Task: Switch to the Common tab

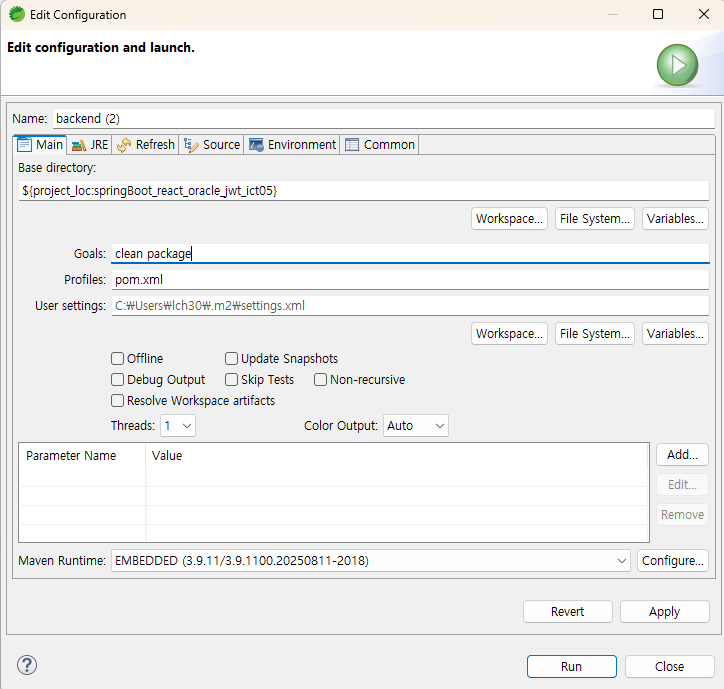Action: tap(380, 145)
